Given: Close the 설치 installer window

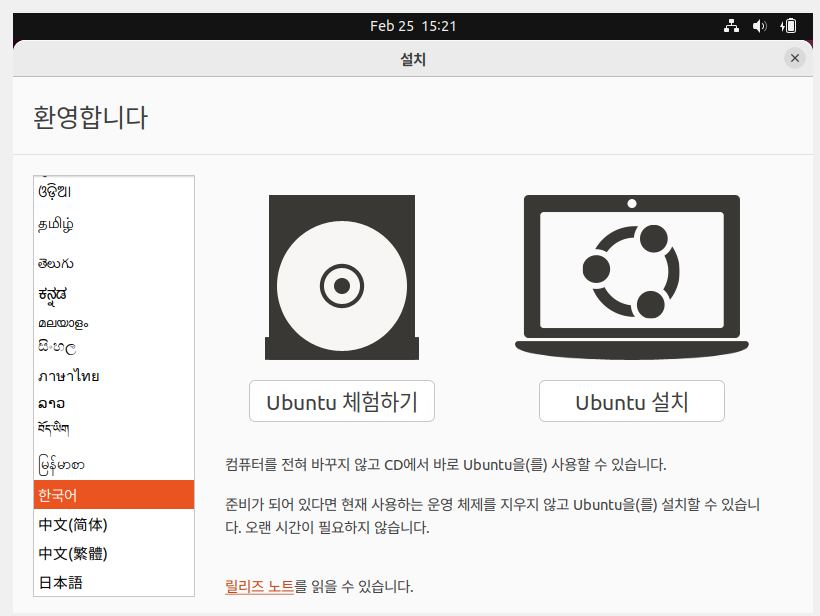Looking at the screenshot, I should tap(794, 58).
